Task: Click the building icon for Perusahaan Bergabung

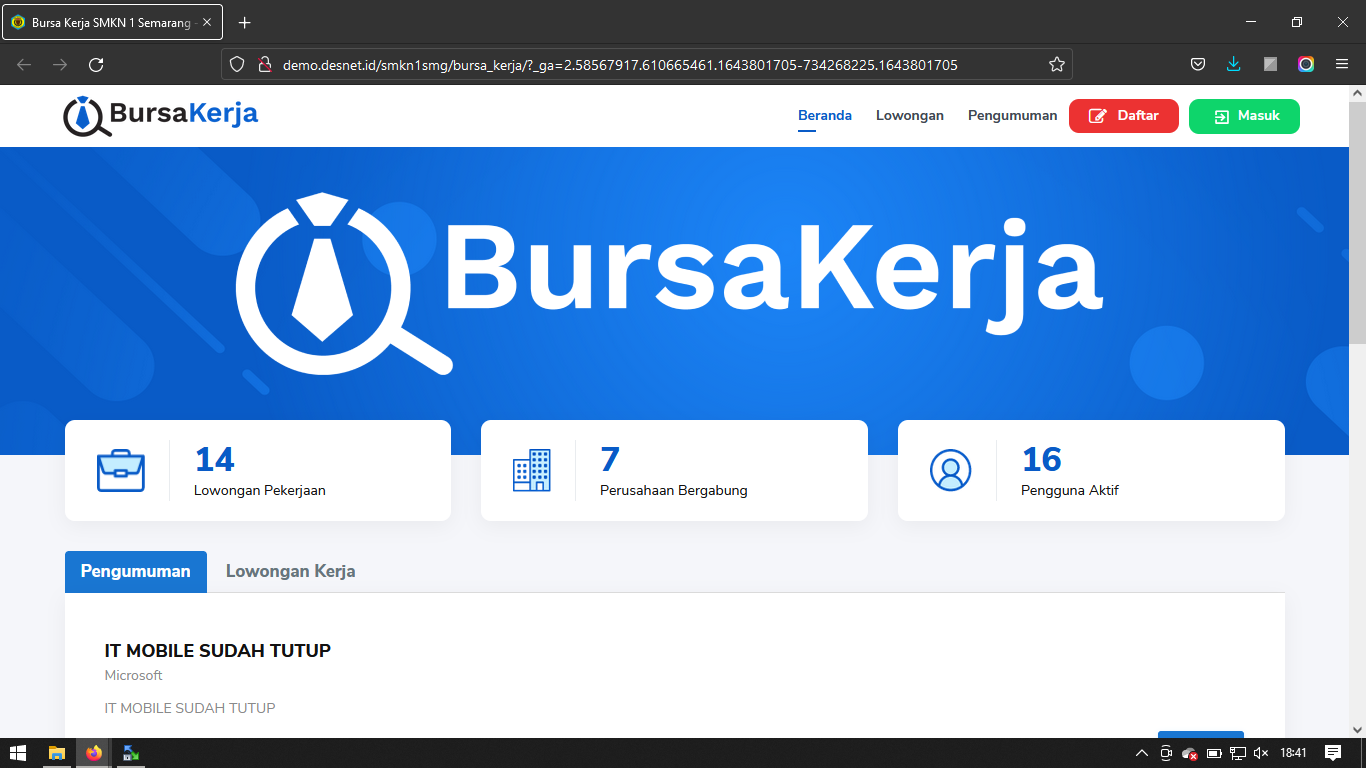Action: pyautogui.click(x=531, y=470)
